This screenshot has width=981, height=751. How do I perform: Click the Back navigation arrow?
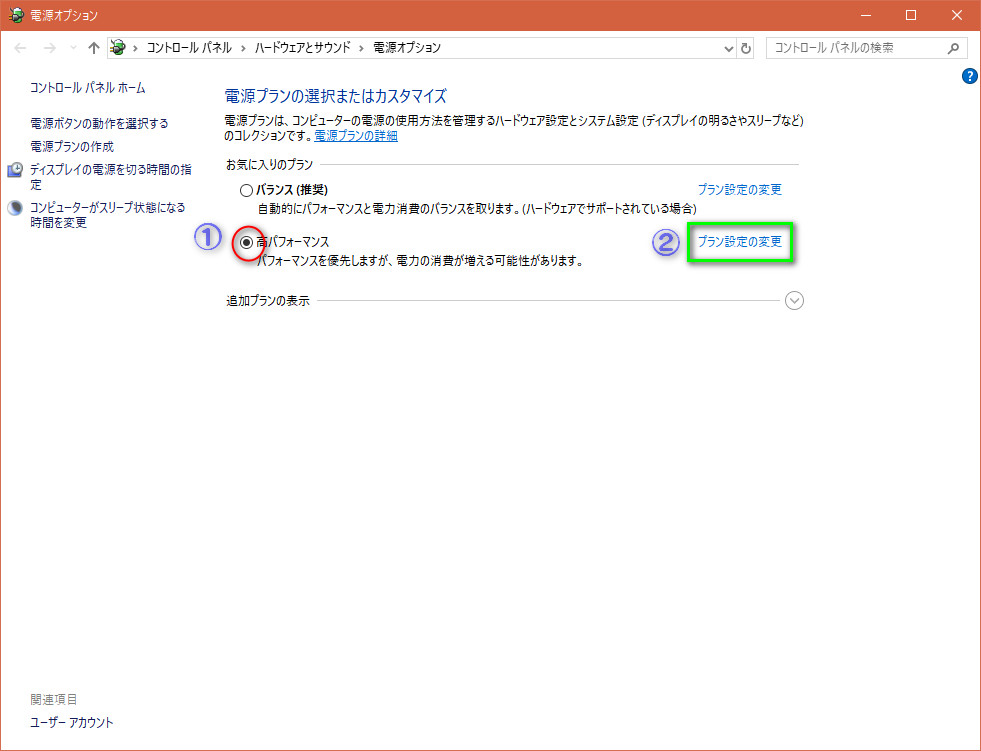[x=21, y=48]
